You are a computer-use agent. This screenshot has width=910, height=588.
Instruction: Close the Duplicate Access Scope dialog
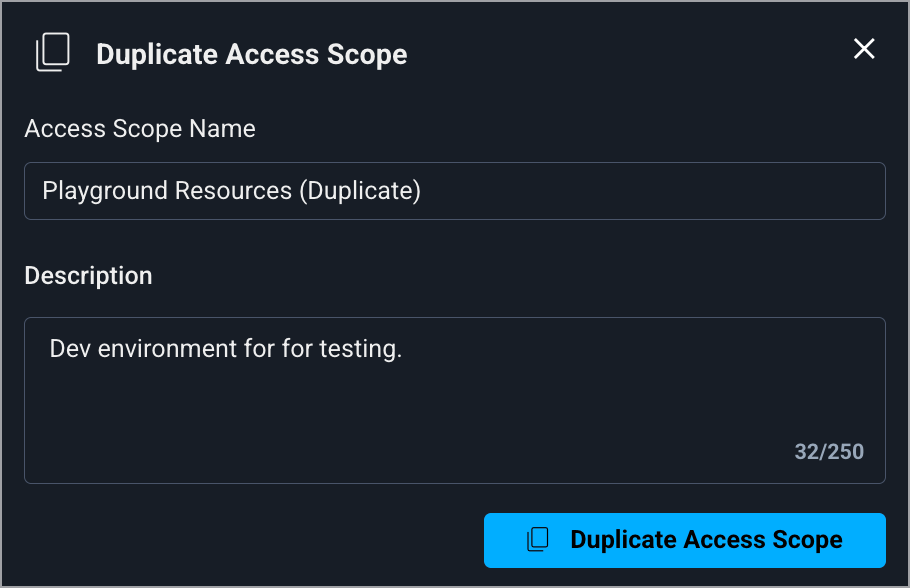coord(864,49)
